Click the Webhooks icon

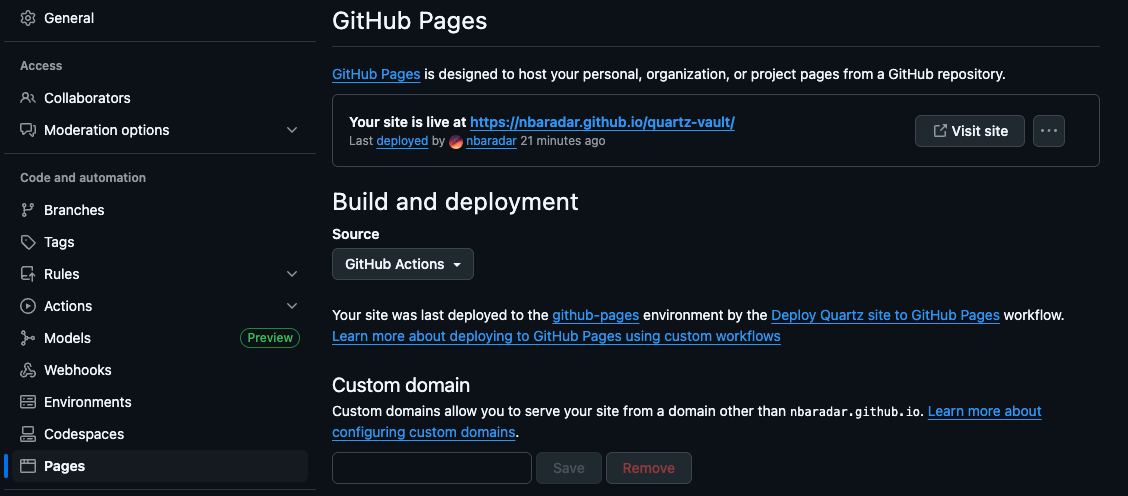(28, 370)
